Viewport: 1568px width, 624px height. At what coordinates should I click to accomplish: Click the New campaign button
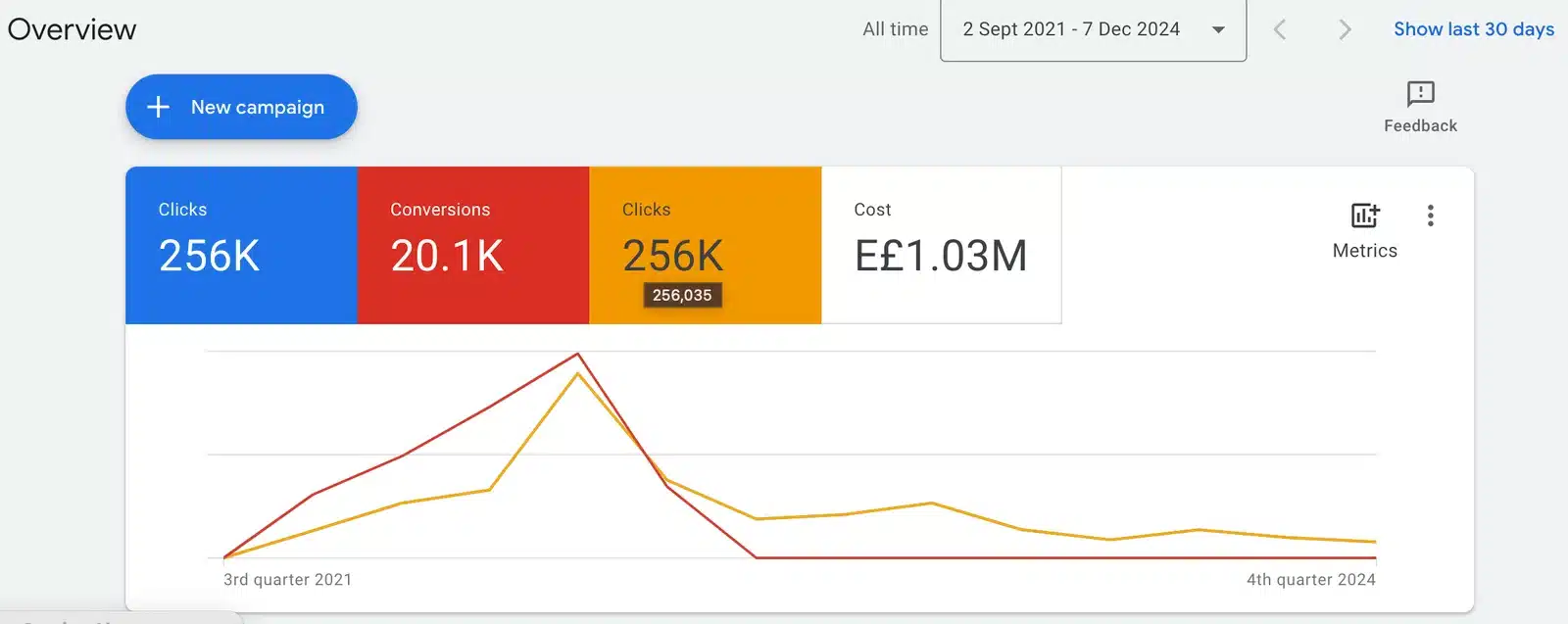(241, 107)
